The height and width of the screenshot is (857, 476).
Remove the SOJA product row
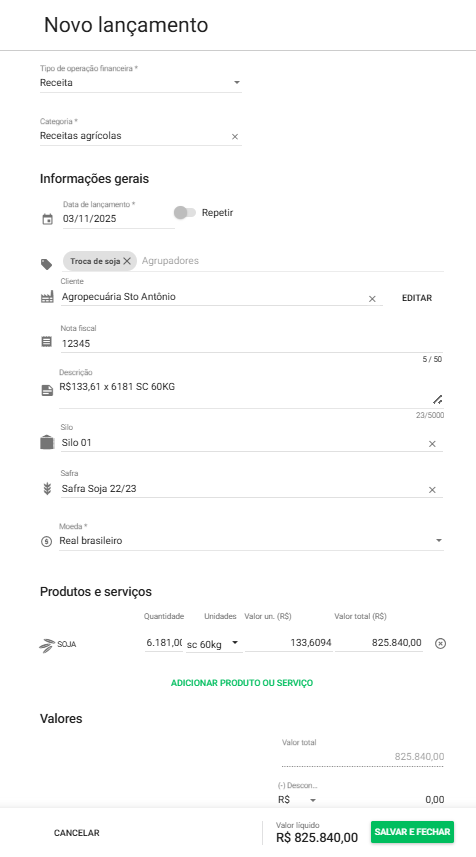[x=440, y=643]
